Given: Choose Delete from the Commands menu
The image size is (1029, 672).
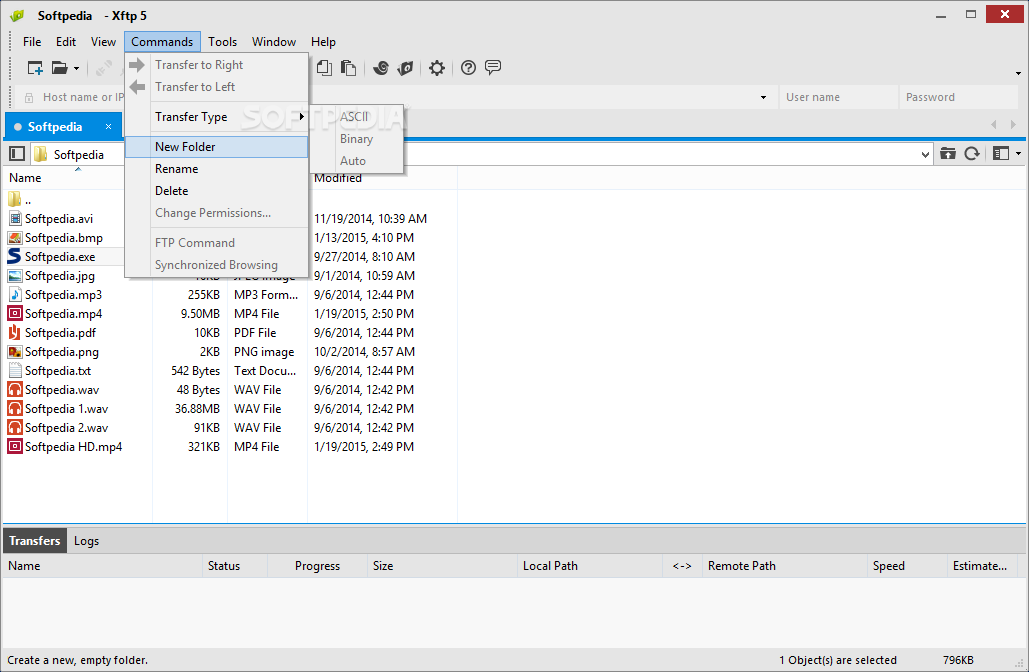Looking at the screenshot, I should coord(216,191).
